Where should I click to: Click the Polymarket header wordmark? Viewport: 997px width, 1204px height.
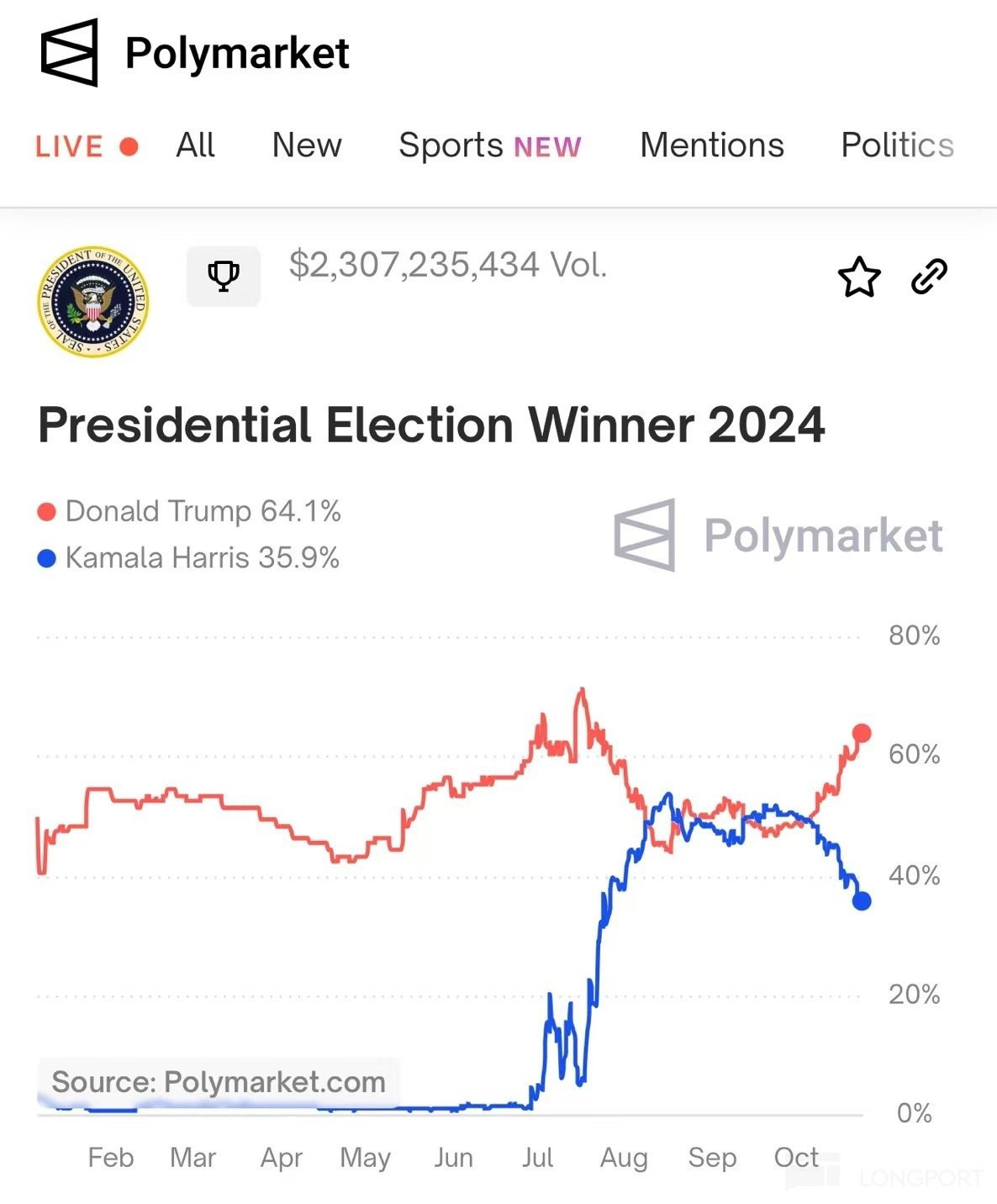(x=237, y=54)
